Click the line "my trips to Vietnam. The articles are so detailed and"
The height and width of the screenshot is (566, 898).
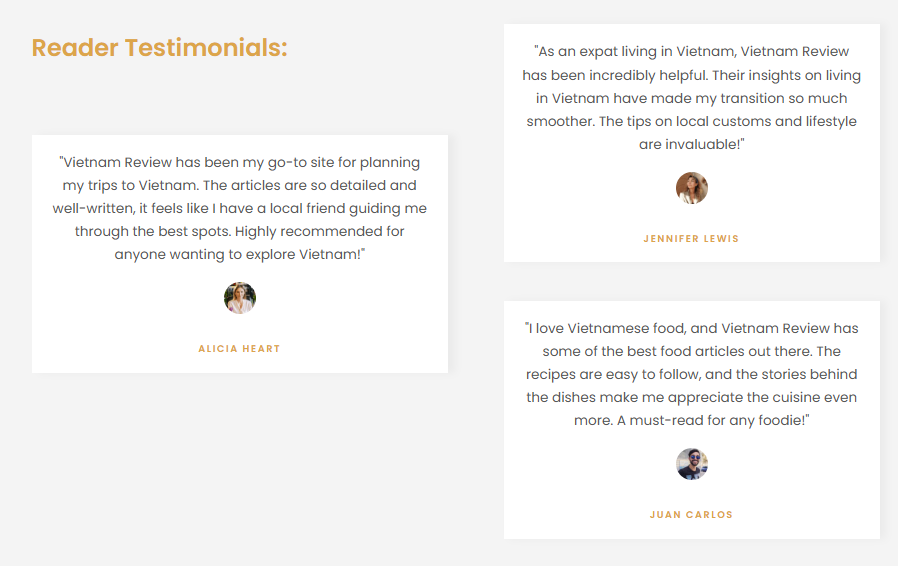tap(240, 185)
